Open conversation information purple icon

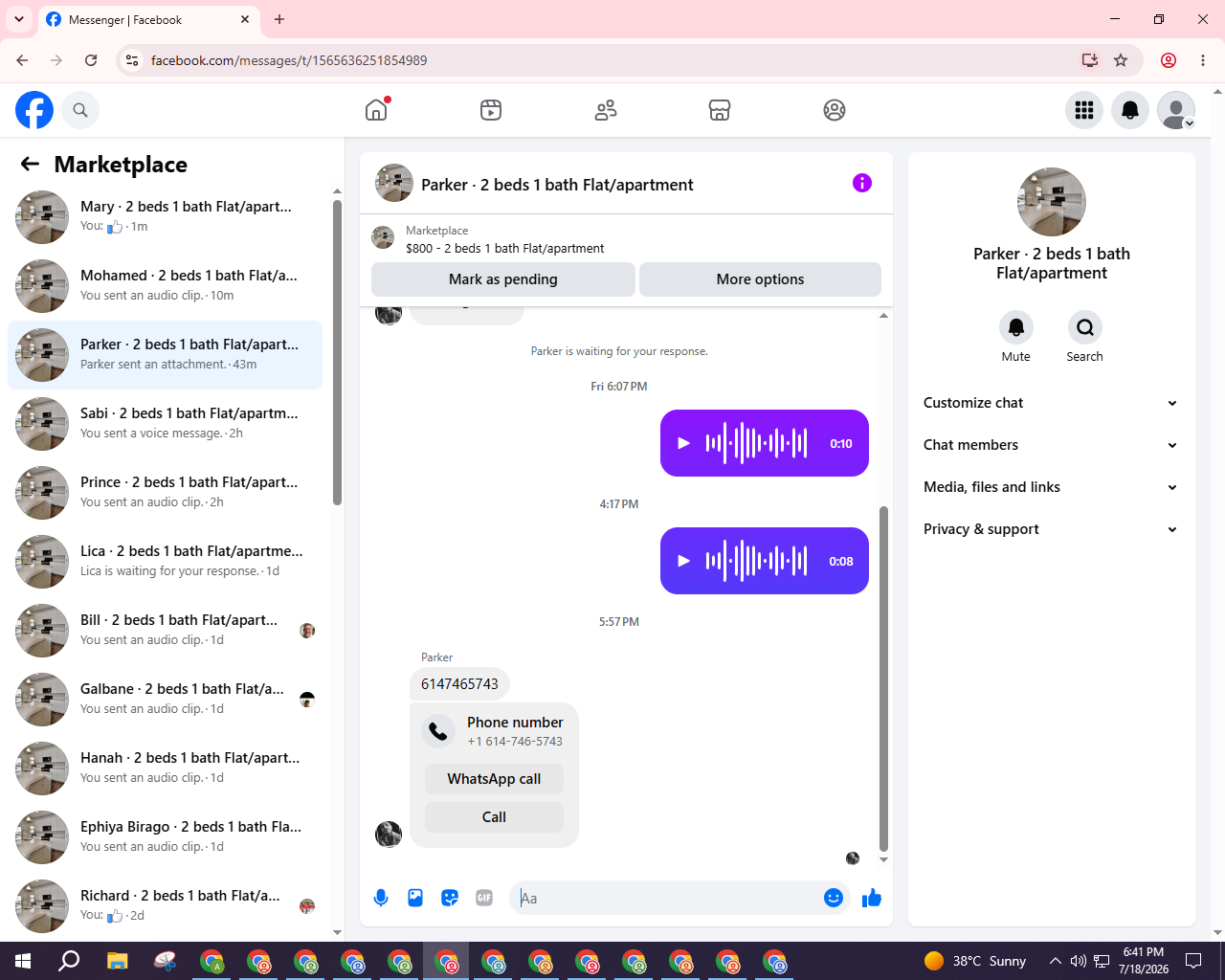pos(862,183)
